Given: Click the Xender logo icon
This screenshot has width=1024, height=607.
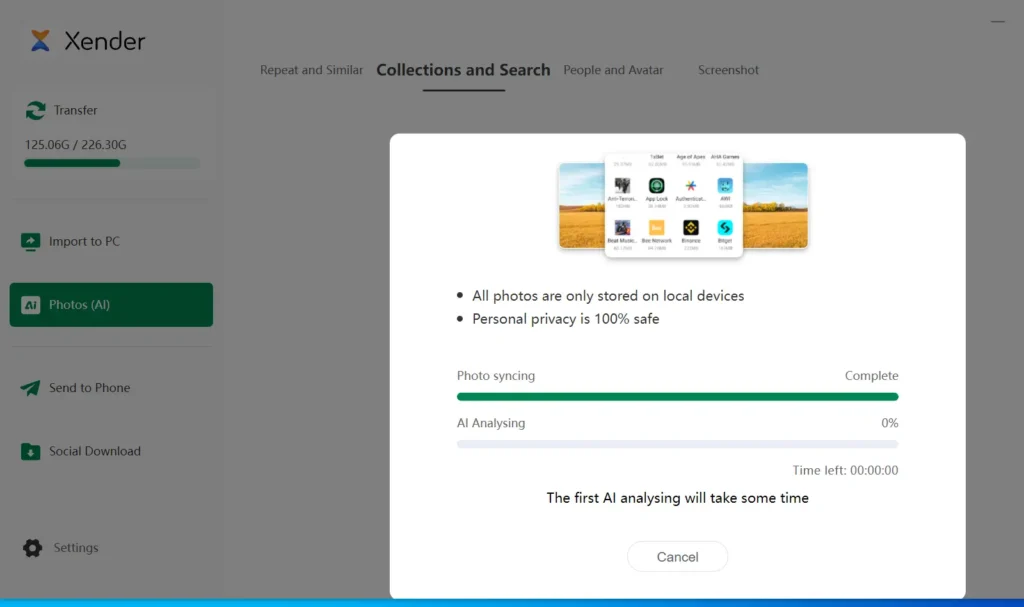Looking at the screenshot, I should [x=38, y=41].
